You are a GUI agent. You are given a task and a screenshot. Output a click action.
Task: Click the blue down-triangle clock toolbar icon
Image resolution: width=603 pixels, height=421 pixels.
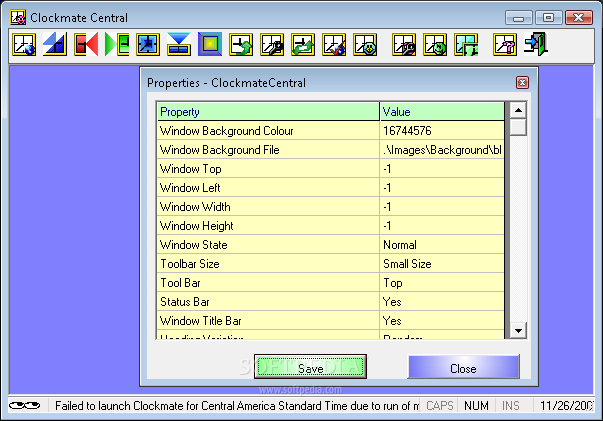[x=179, y=45]
